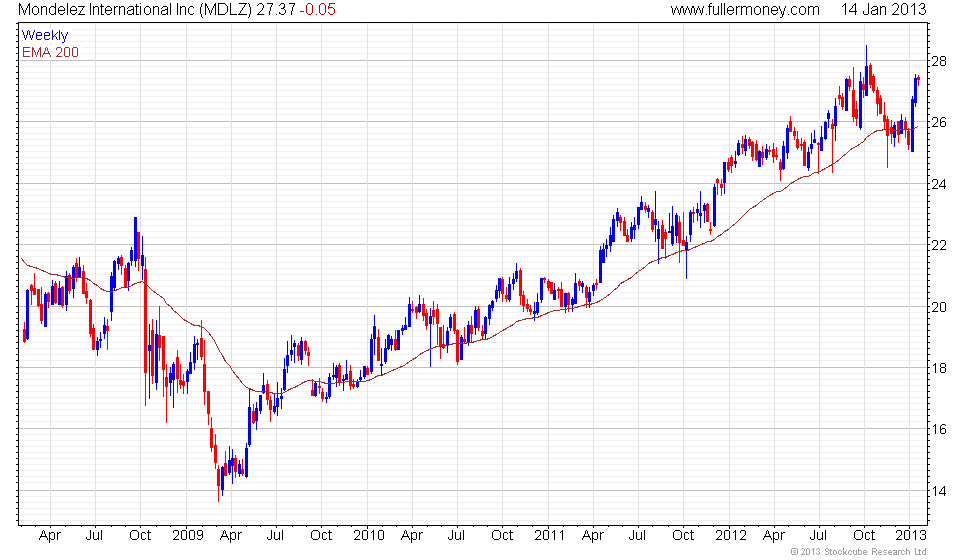Click the 2013 year label on time axis

coord(911,536)
